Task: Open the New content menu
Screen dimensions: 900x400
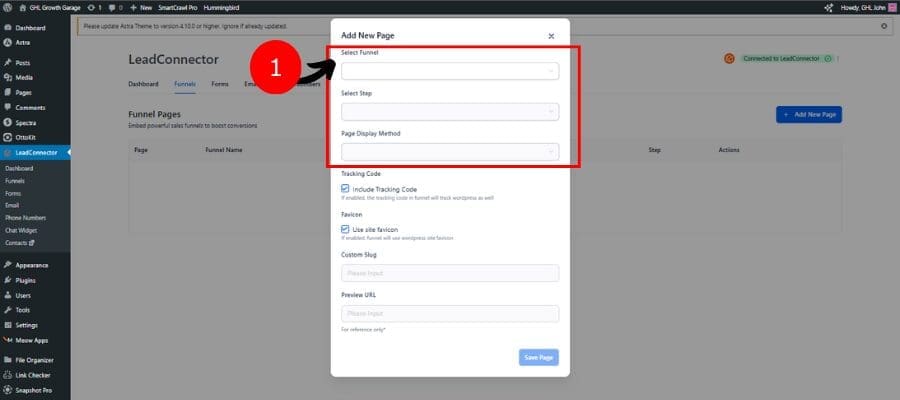Action: pyautogui.click(x=141, y=7)
